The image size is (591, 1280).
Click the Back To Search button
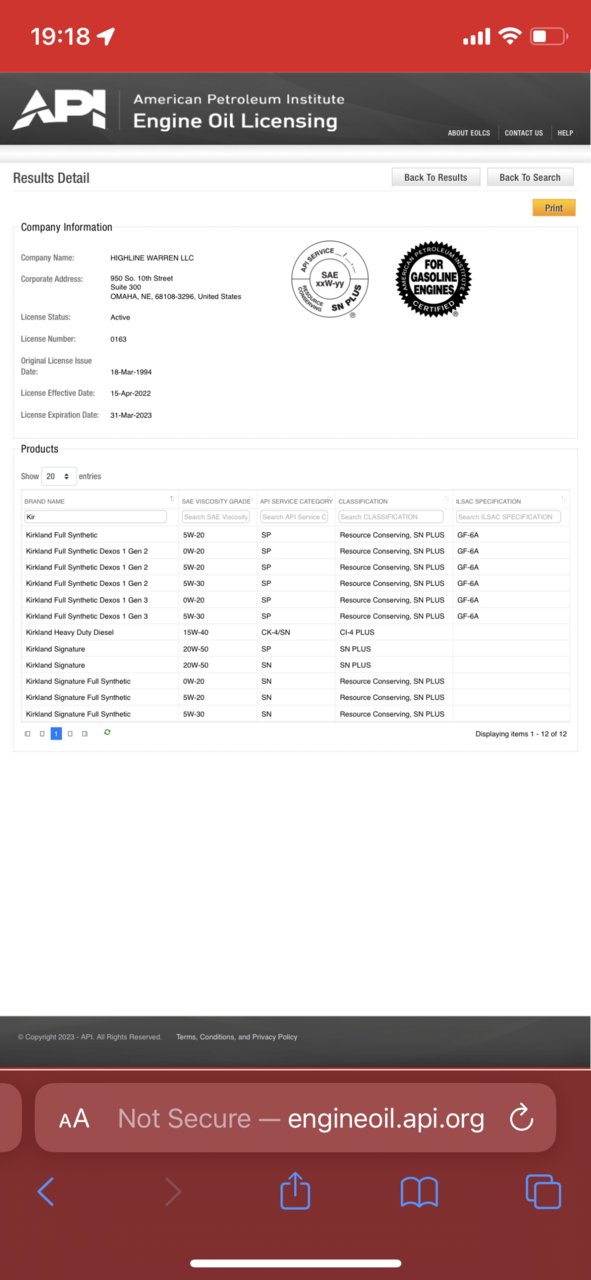pos(530,177)
